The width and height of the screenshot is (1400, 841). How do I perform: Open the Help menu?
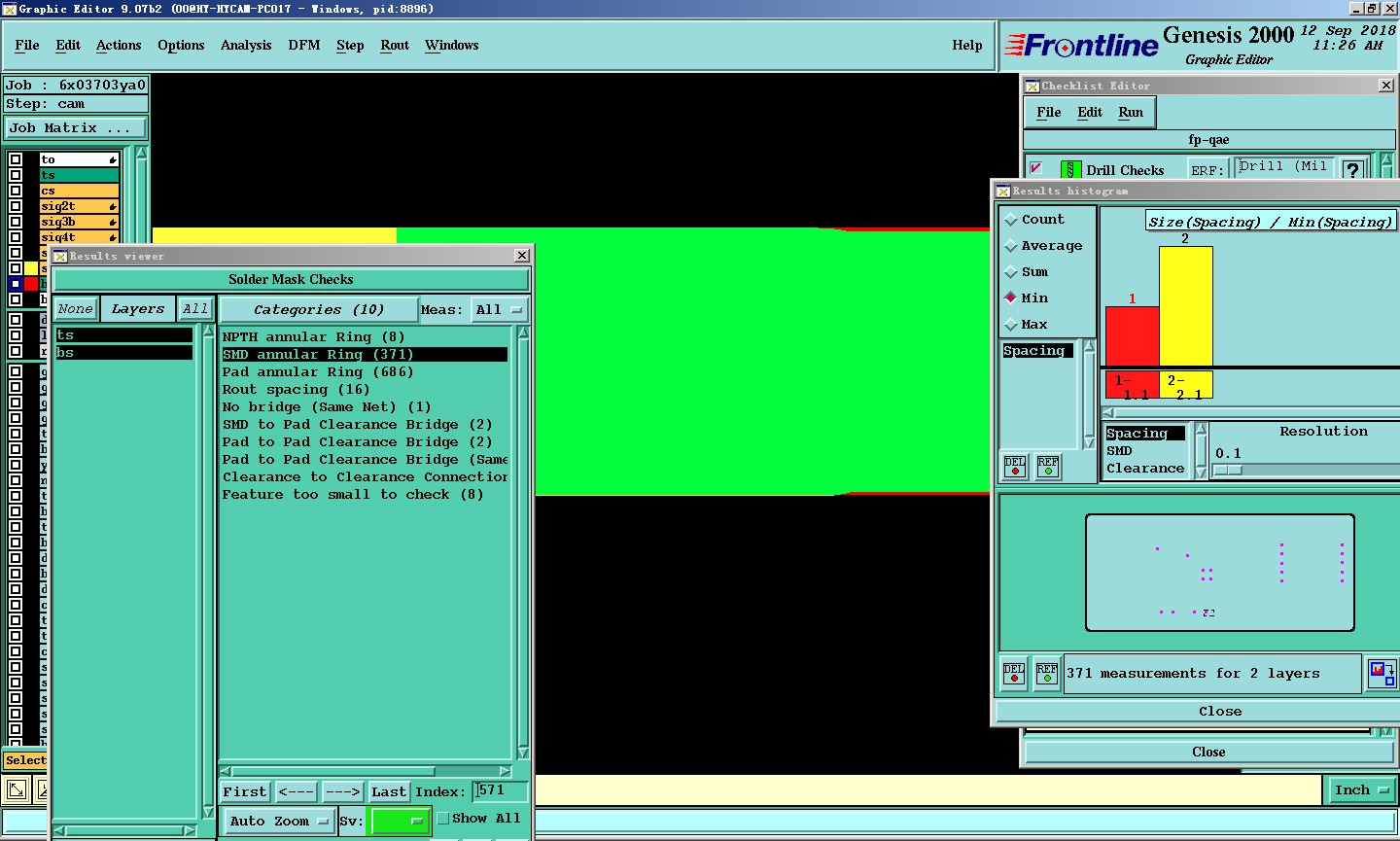(x=967, y=46)
